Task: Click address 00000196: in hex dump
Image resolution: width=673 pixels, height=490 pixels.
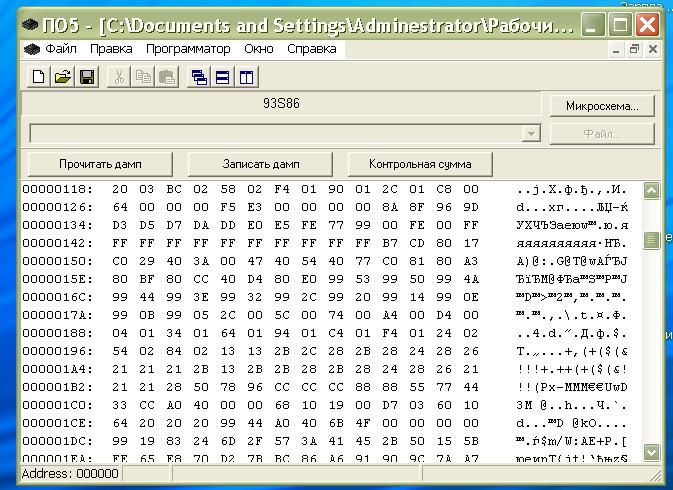Action: point(58,351)
